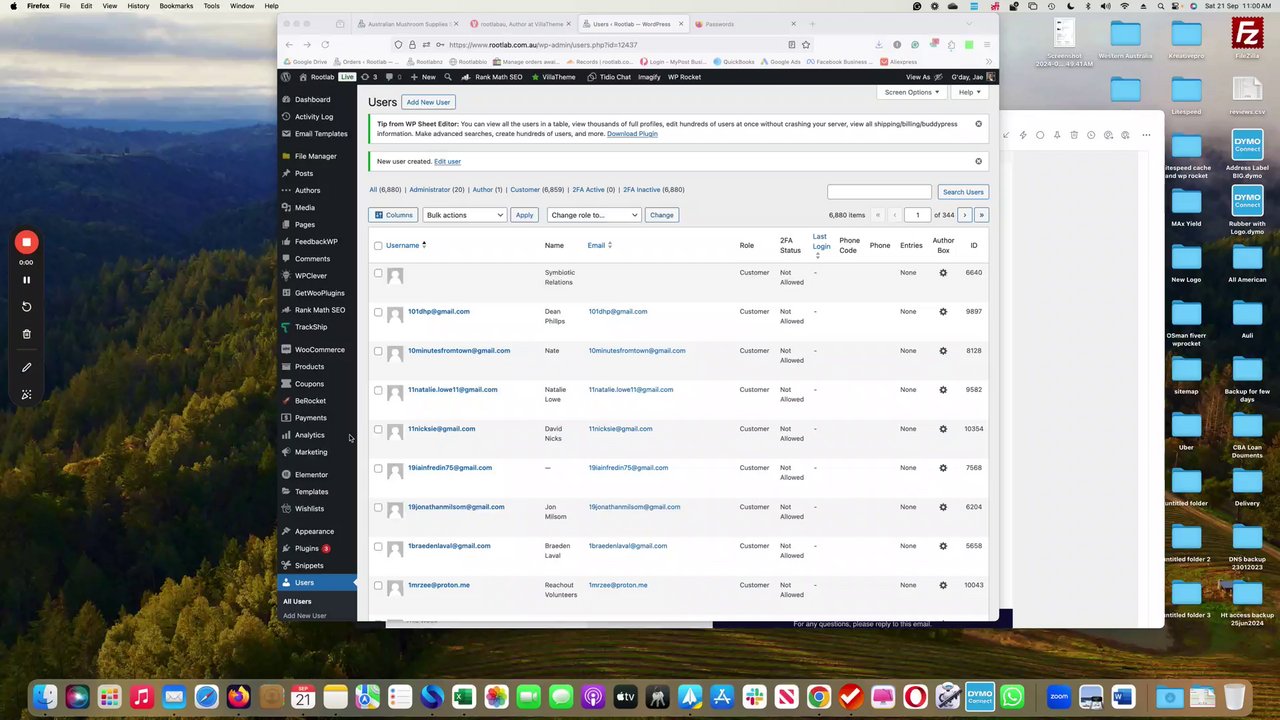
Task: Pause the recording in the floating recorder bar
Action: (x=26, y=280)
